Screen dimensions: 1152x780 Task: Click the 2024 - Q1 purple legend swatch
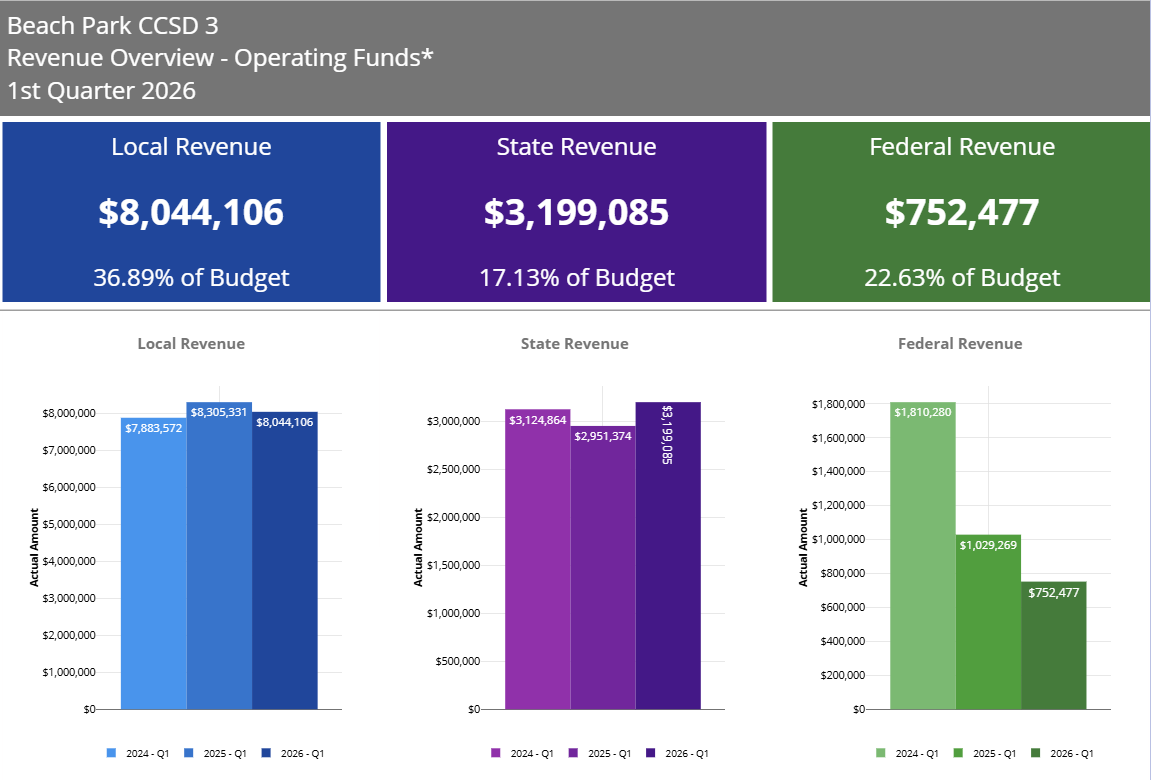point(495,752)
